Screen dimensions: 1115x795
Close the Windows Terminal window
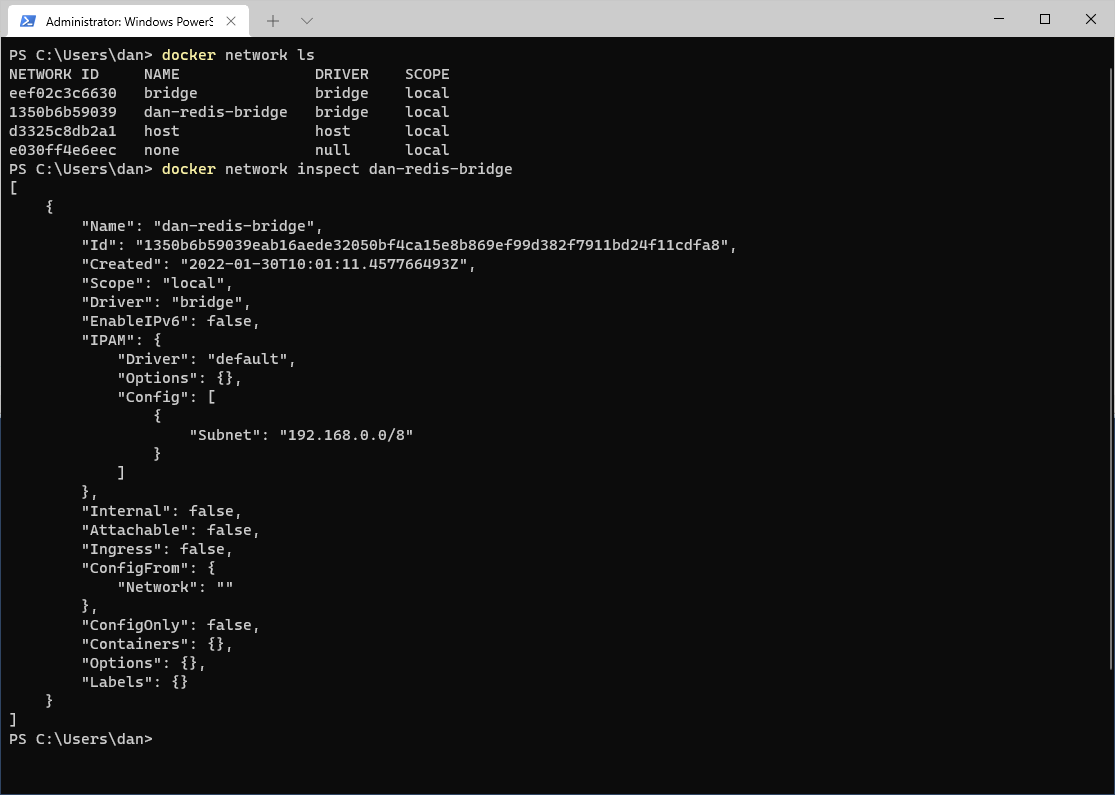pyautogui.click(x=1091, y=19)
